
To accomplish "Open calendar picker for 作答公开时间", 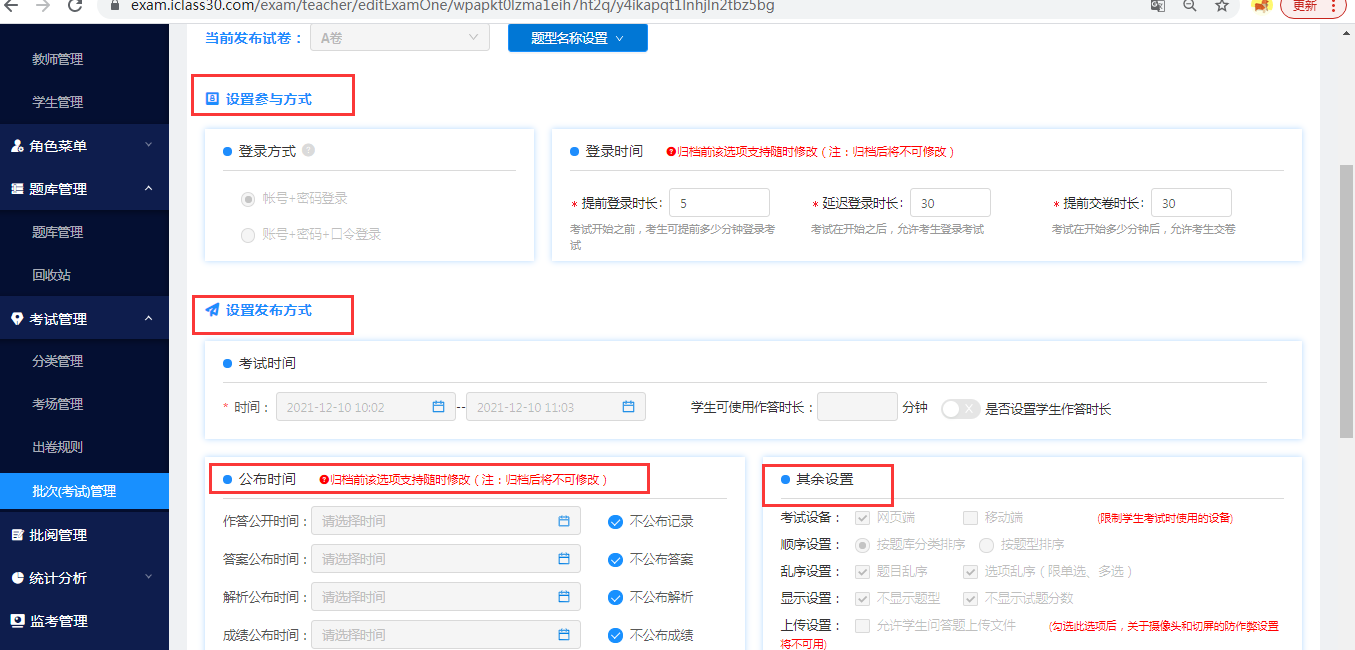I will pos(566,520).
